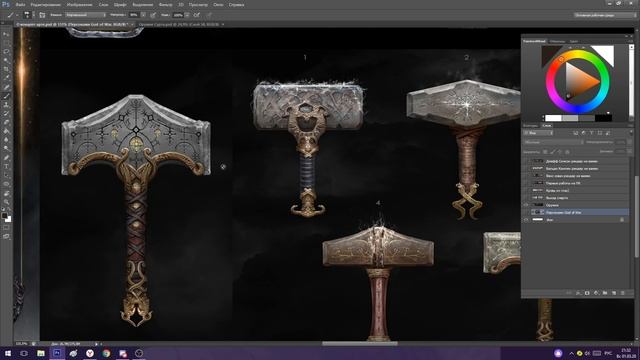Select the Hand tool
Screen dimensions: 640x360
pyautogui.click(x=7, y=193)
